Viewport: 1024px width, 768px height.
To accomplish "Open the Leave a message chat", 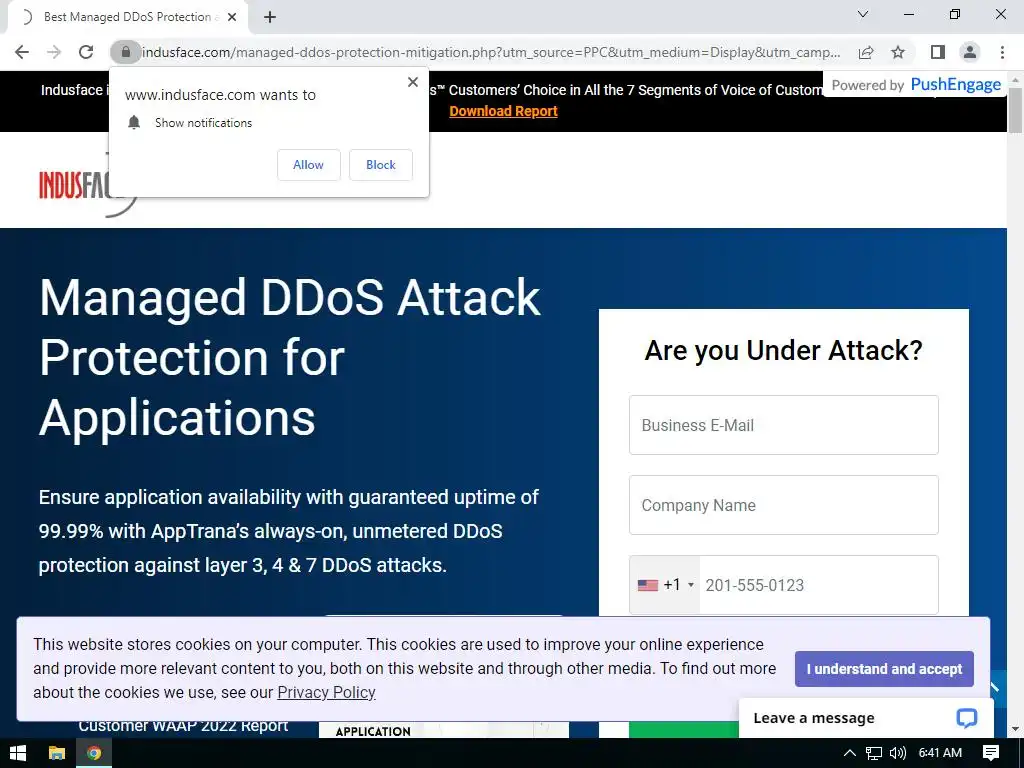I will click(866, 718).
